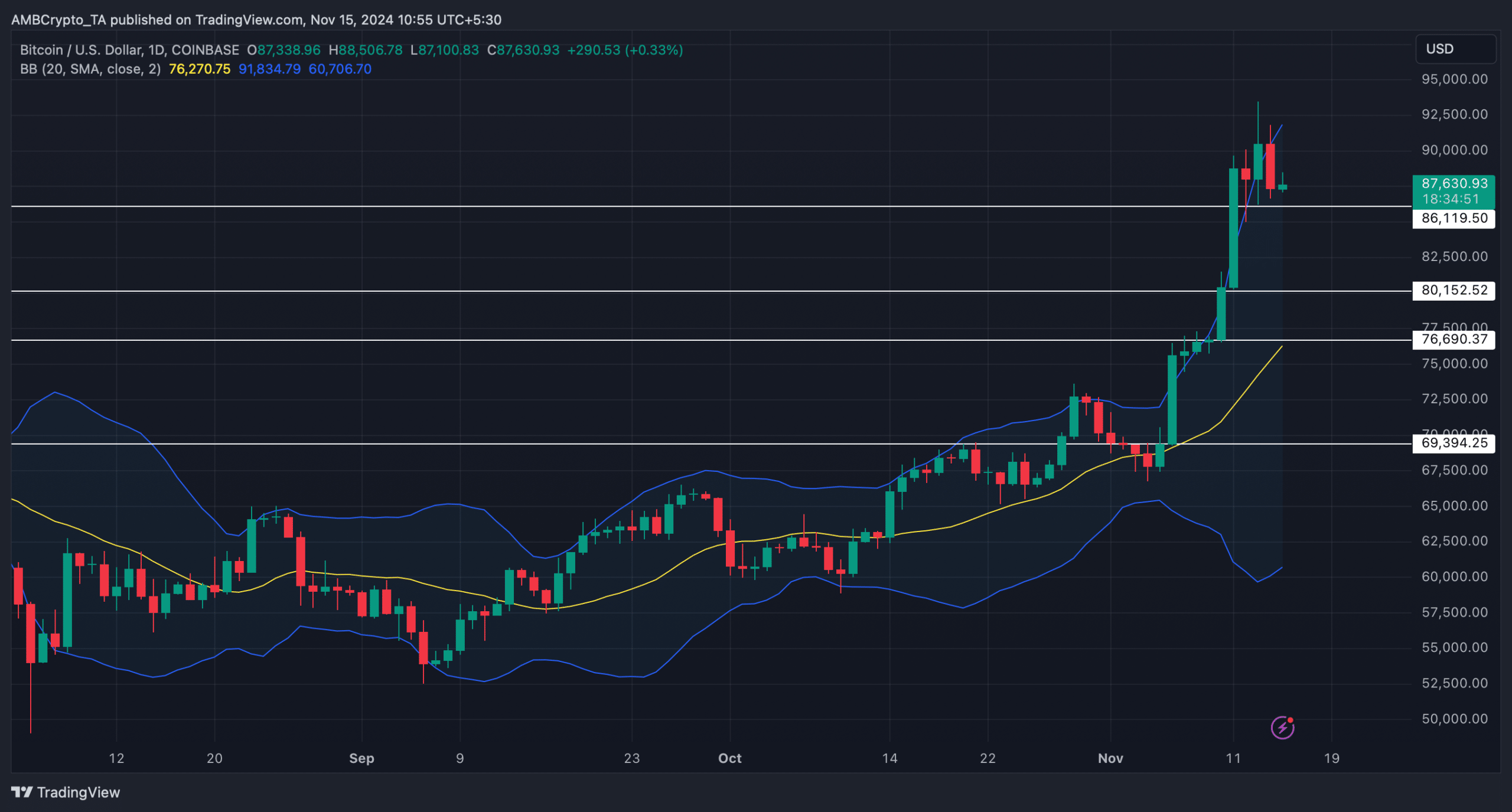The image size is (1512, 812).
Task: Click the BB lower band value 60,706.70
Action: 340,69
